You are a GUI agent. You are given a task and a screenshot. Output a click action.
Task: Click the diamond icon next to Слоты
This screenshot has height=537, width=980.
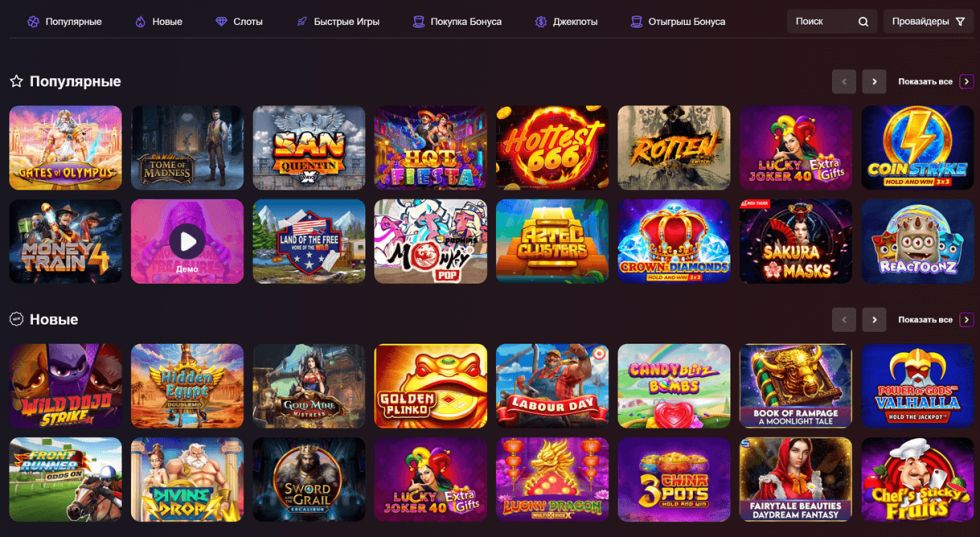(x=221, y=22)
